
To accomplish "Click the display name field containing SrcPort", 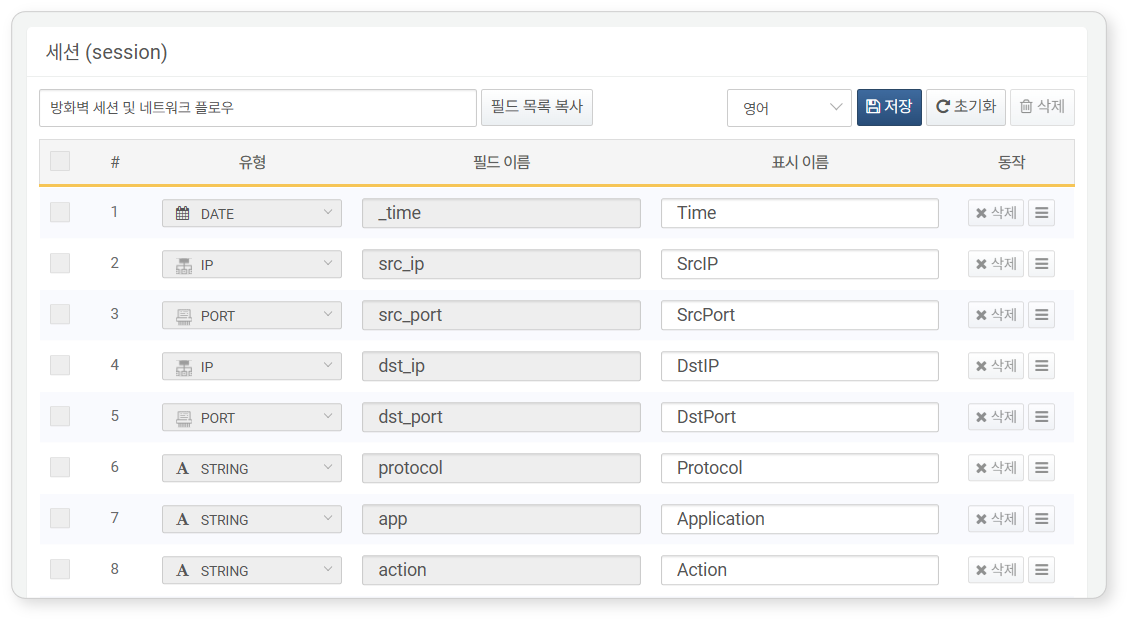I will (800, 316).
